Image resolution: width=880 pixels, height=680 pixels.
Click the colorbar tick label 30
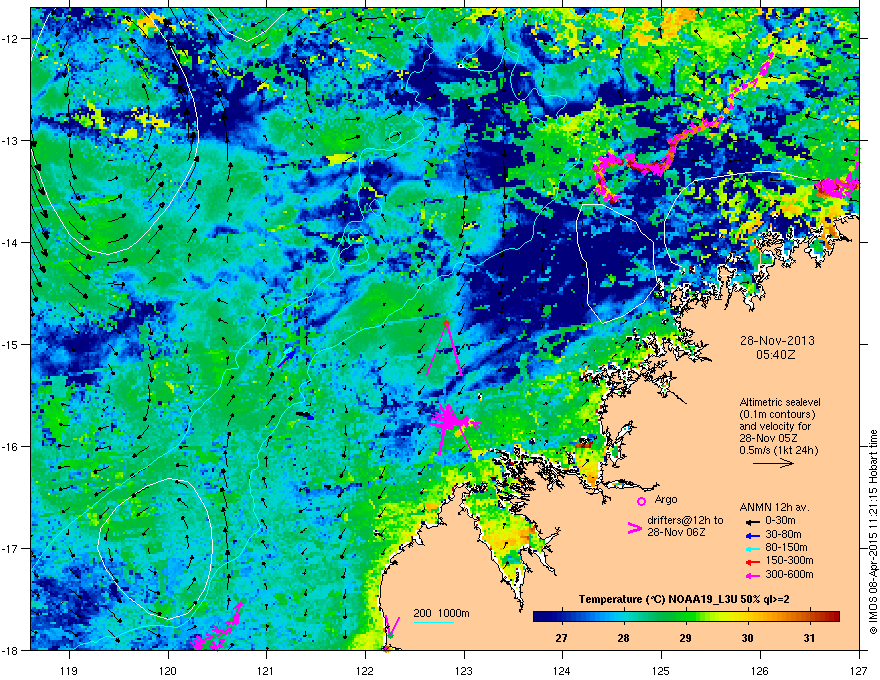click(x=747, y=638)
